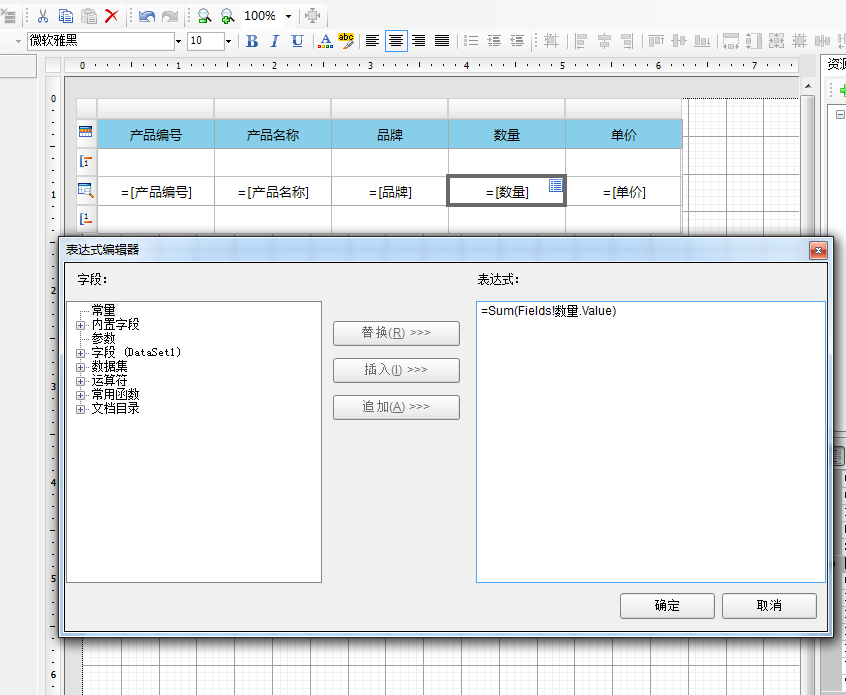The height and width of the screenshot is (695, 846).
Task: Select the =[单价] detail cell
Action: pyautogui.click(x=624, y=192)
